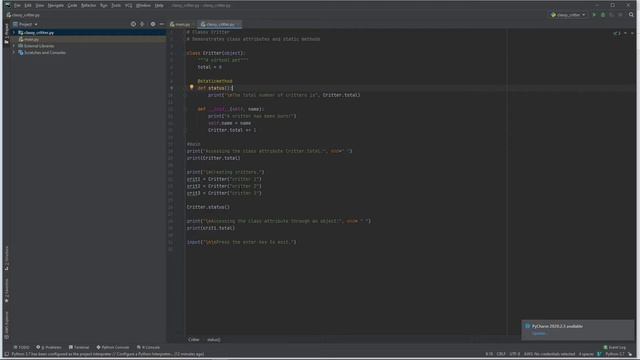Screen dimensions: 640x360
Task: Click the print(Critter.total) line
Action: [x=213, y=158]
